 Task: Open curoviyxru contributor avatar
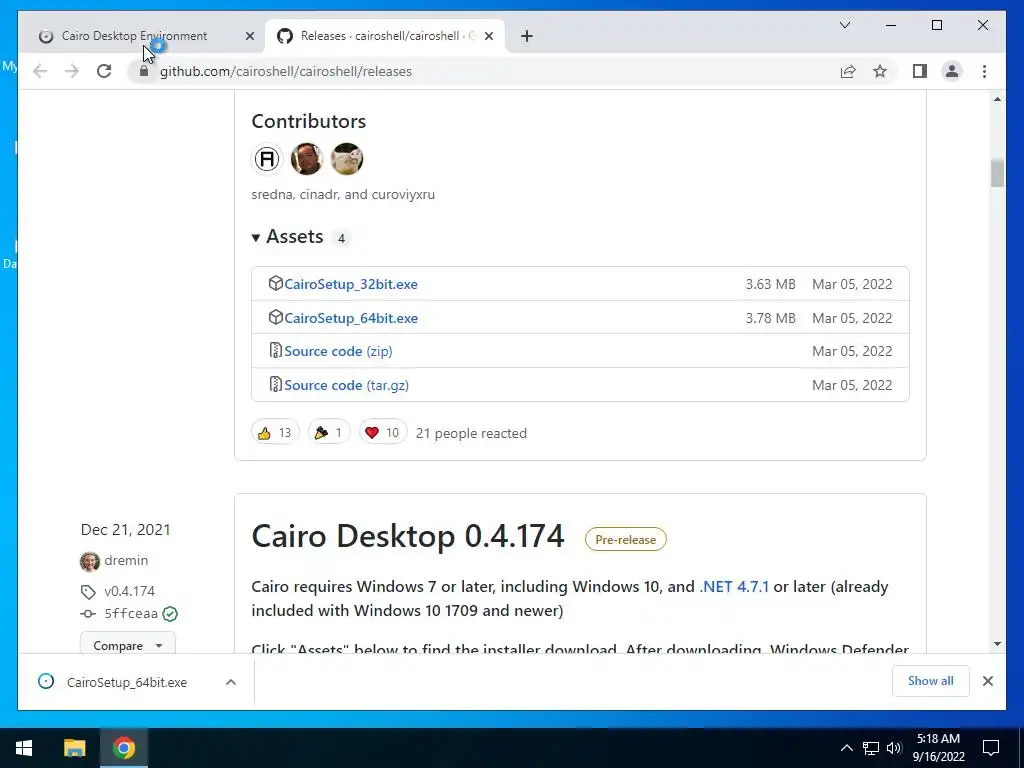click(x=347, y=159)
